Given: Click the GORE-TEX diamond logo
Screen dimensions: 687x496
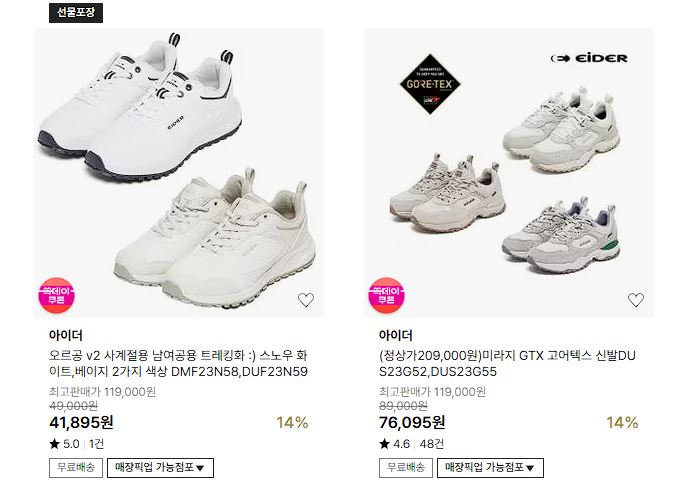Looking at the screenshot, I should (x=430, y=84).
